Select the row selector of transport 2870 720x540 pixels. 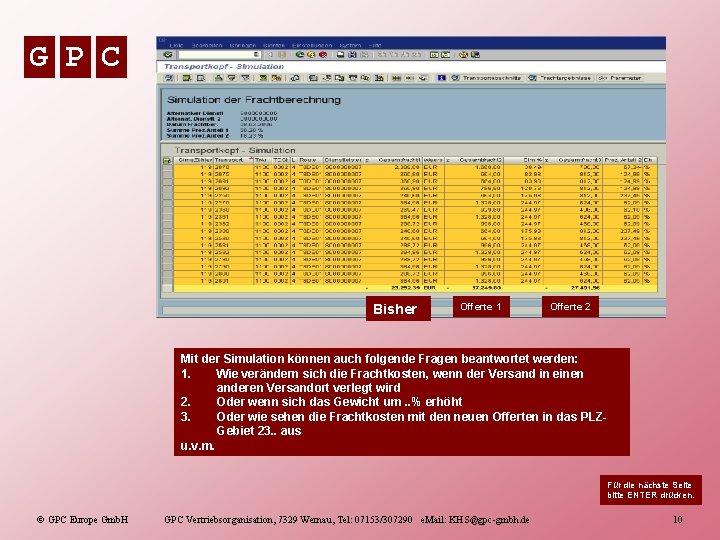167,168
